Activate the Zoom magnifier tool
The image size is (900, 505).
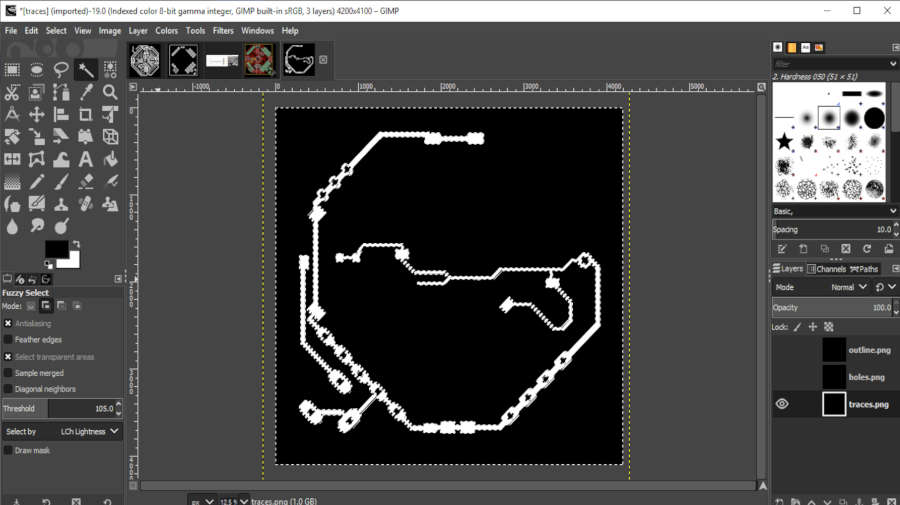click(110, 92)
